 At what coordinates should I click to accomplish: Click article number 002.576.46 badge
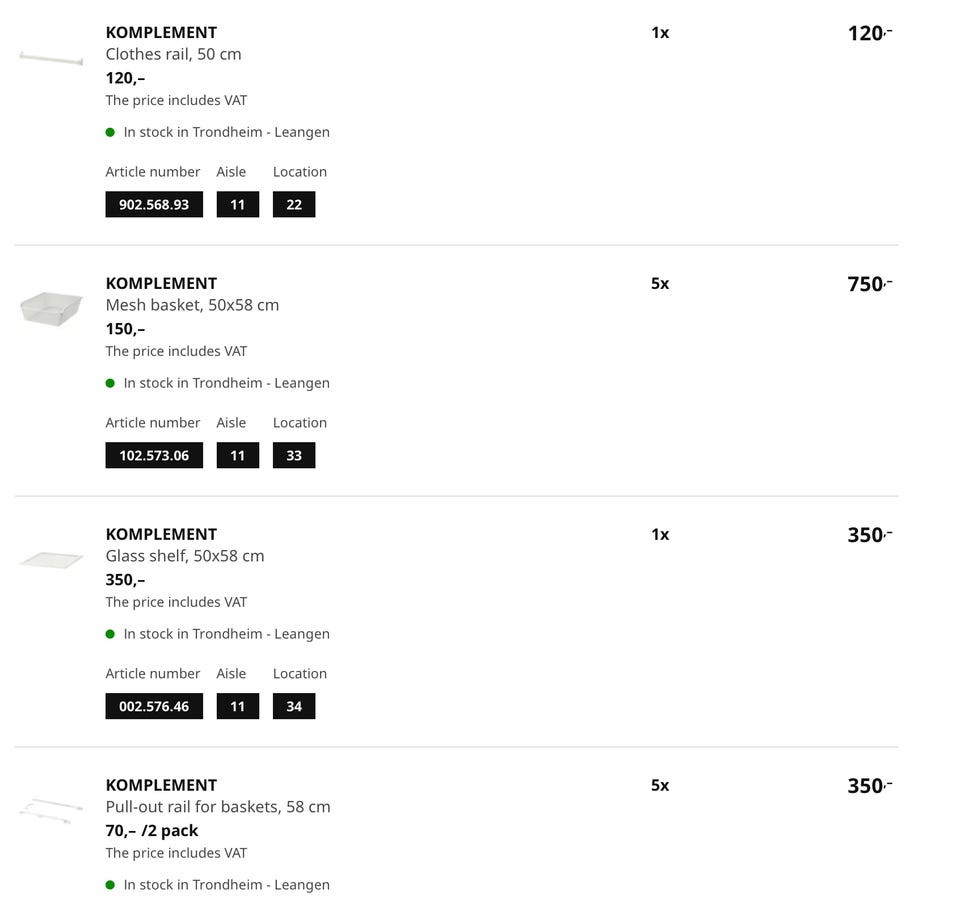[x=154, y=707]
